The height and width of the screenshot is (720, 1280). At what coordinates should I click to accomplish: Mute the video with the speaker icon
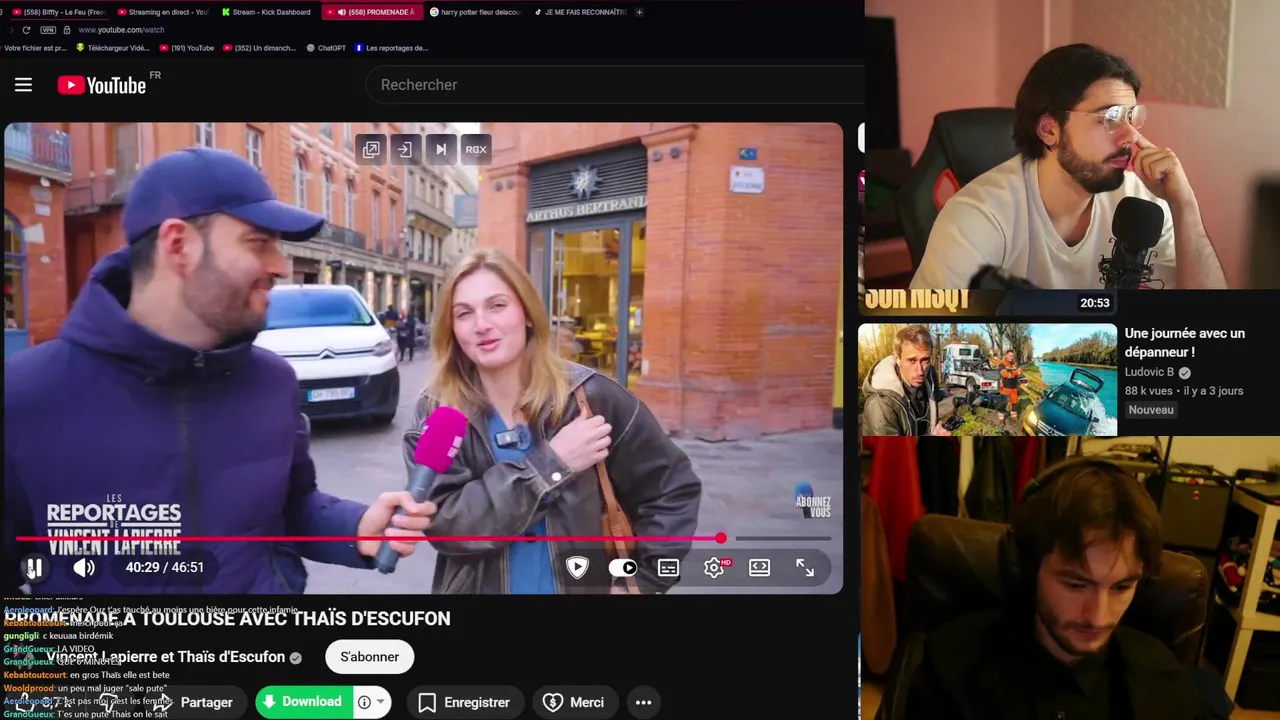coord(84,568)
